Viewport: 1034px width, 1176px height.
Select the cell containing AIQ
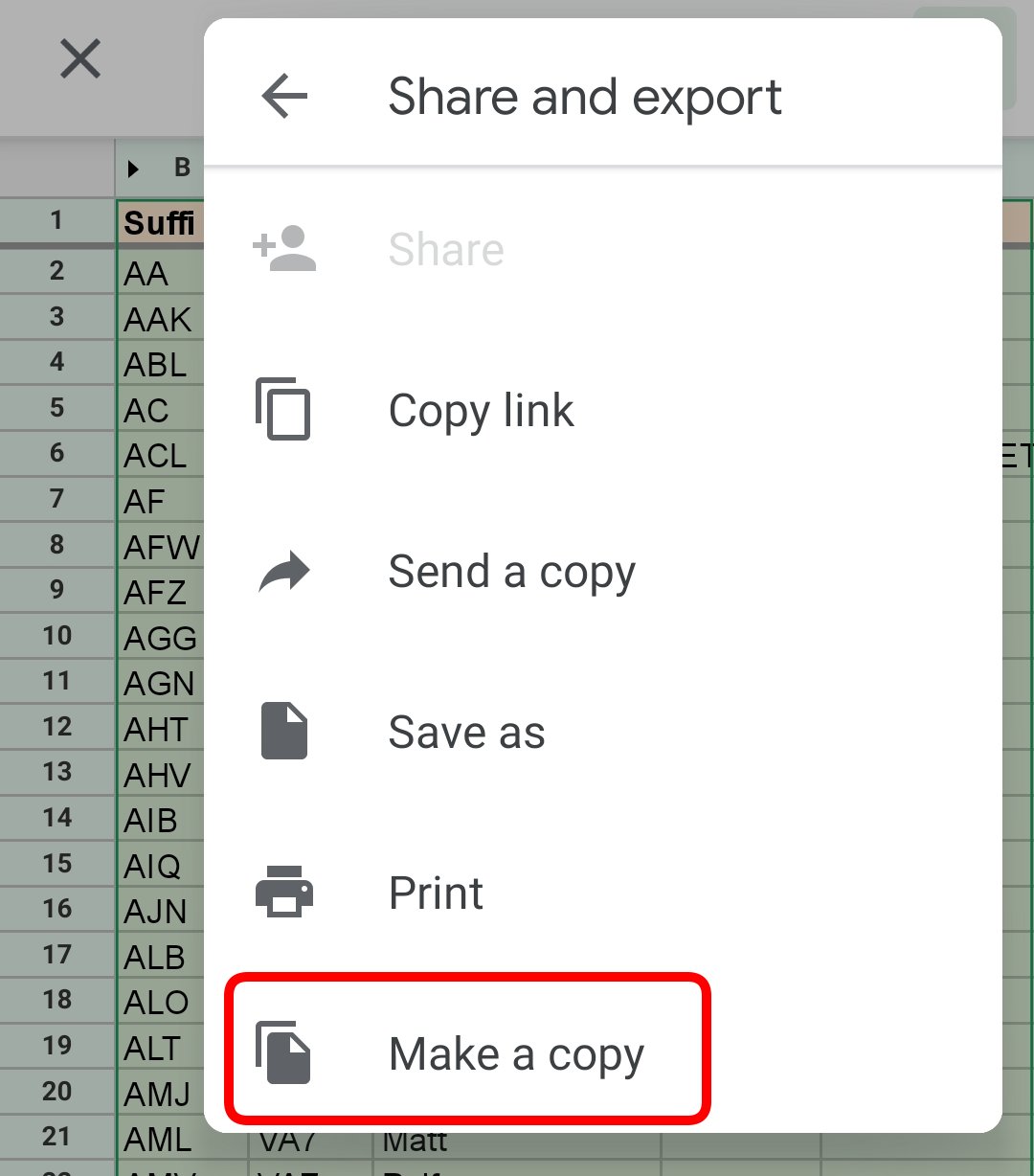coord(160,866)
